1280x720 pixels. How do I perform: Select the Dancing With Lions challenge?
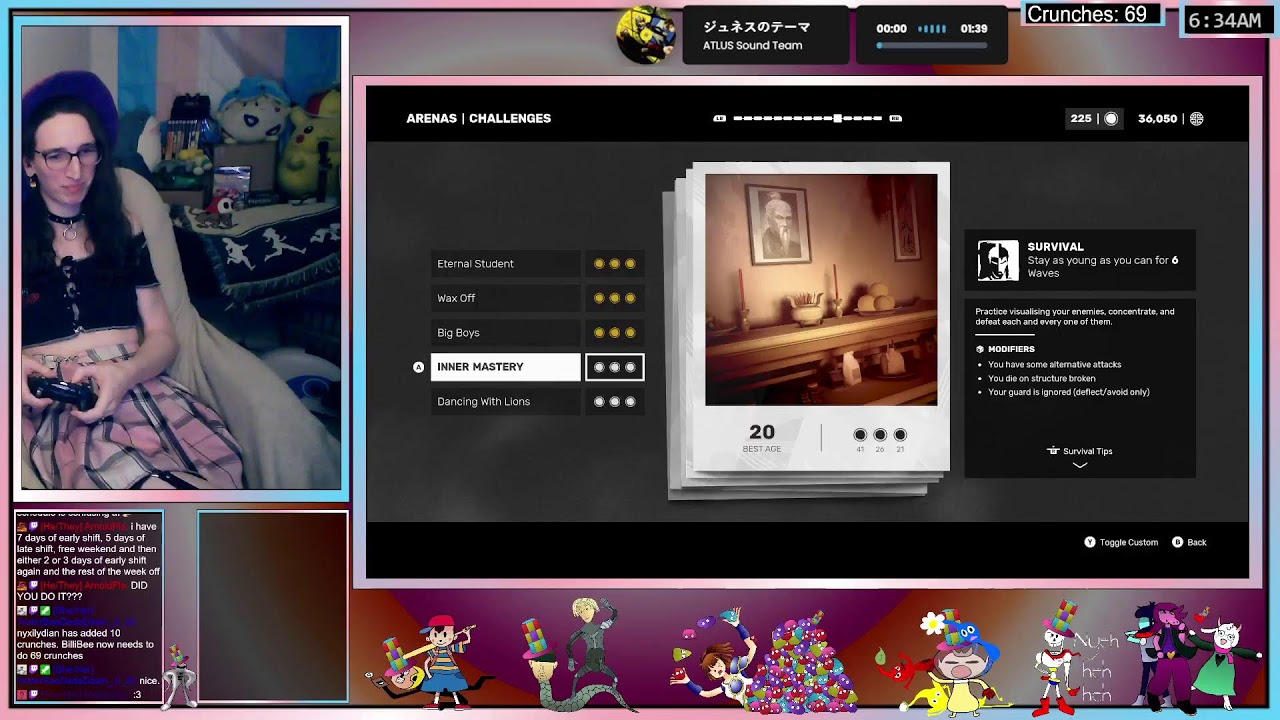(505, 402)
